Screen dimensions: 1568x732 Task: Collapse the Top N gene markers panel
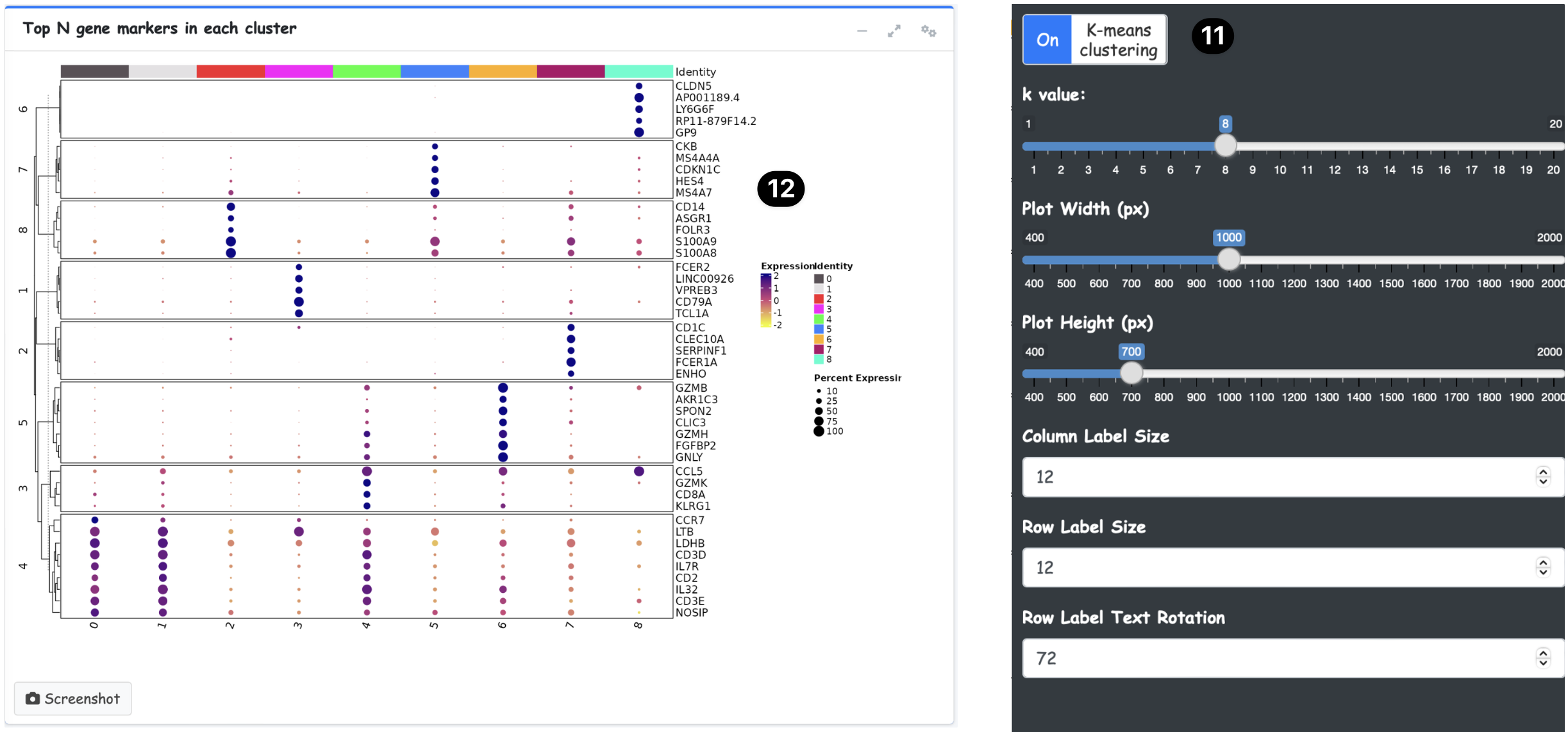click(x=862, y=31)
